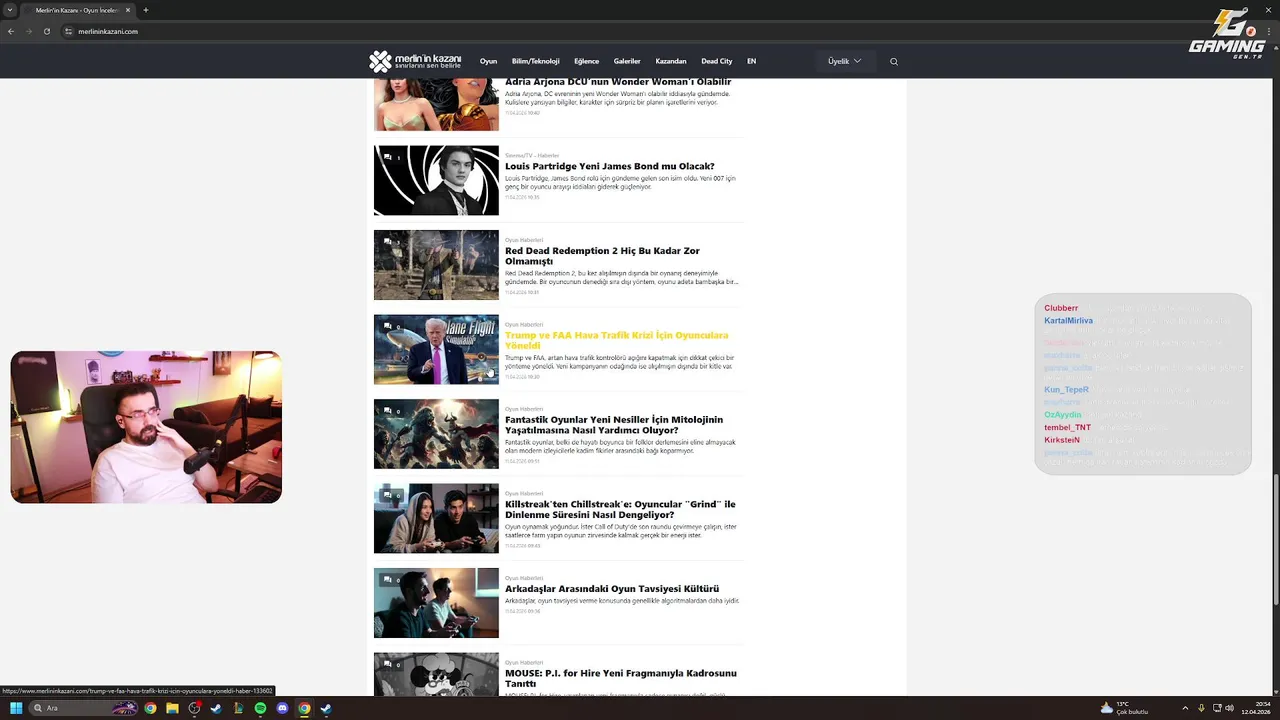Click the browser forward arrow
Viewport: 1280px width, 720px height.
[x=28, y=31]
